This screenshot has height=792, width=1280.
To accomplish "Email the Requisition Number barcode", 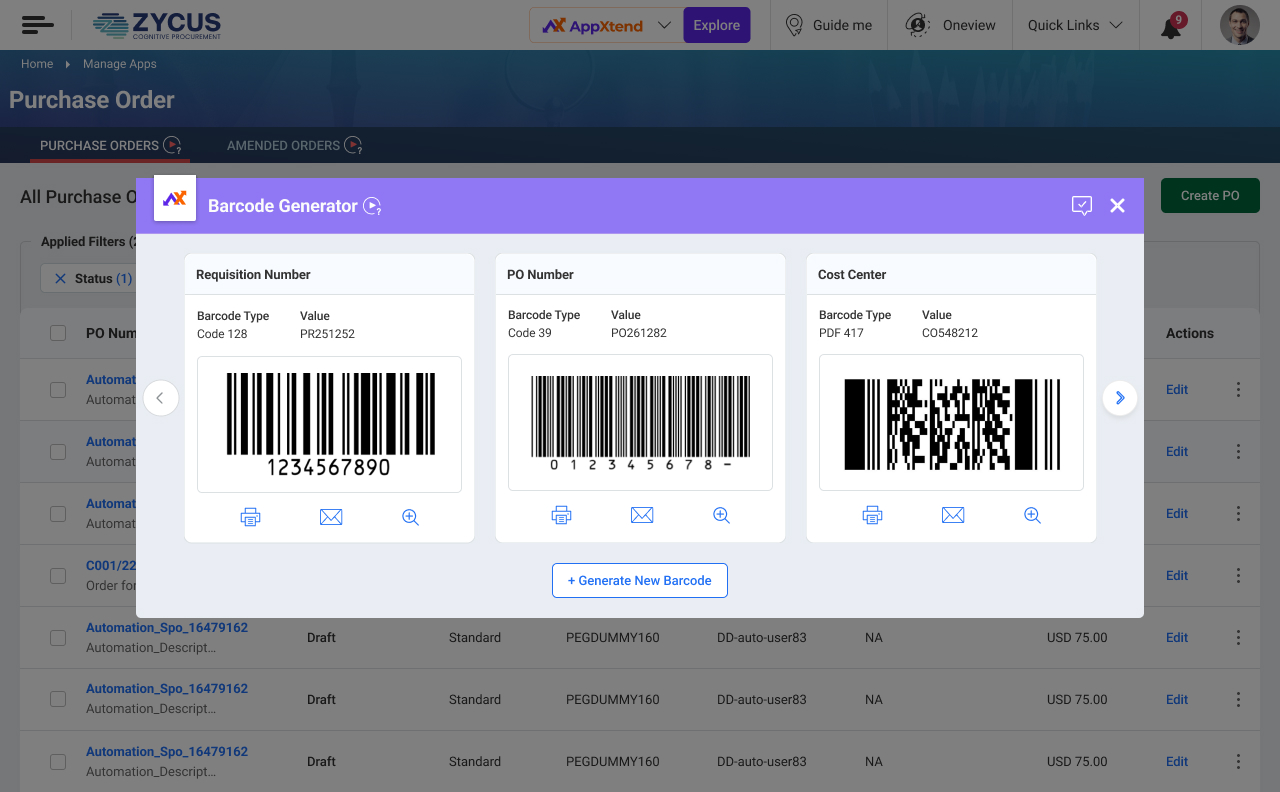I will (x=331, y=517).
